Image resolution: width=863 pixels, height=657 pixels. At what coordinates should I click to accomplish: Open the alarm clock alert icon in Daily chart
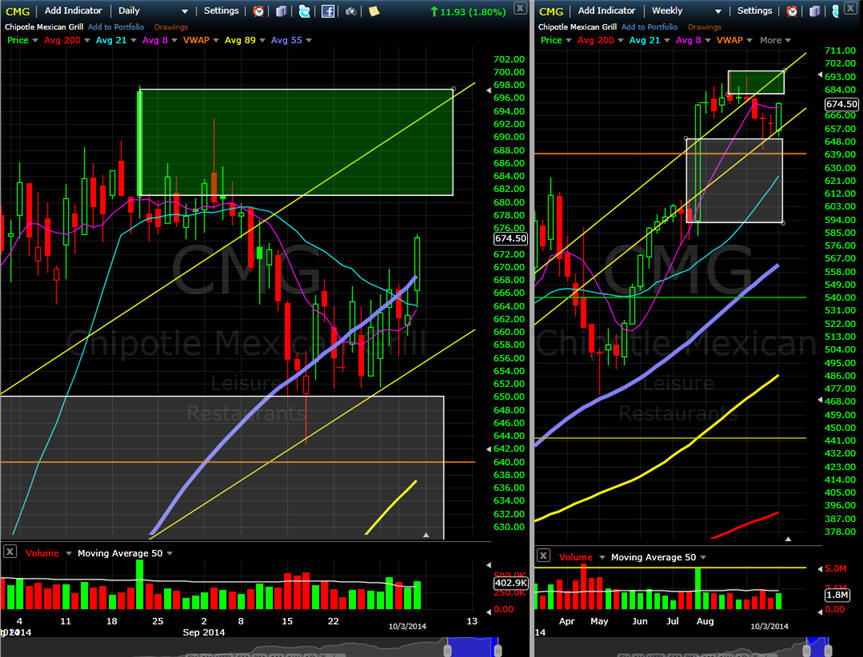tap(258, 11)
